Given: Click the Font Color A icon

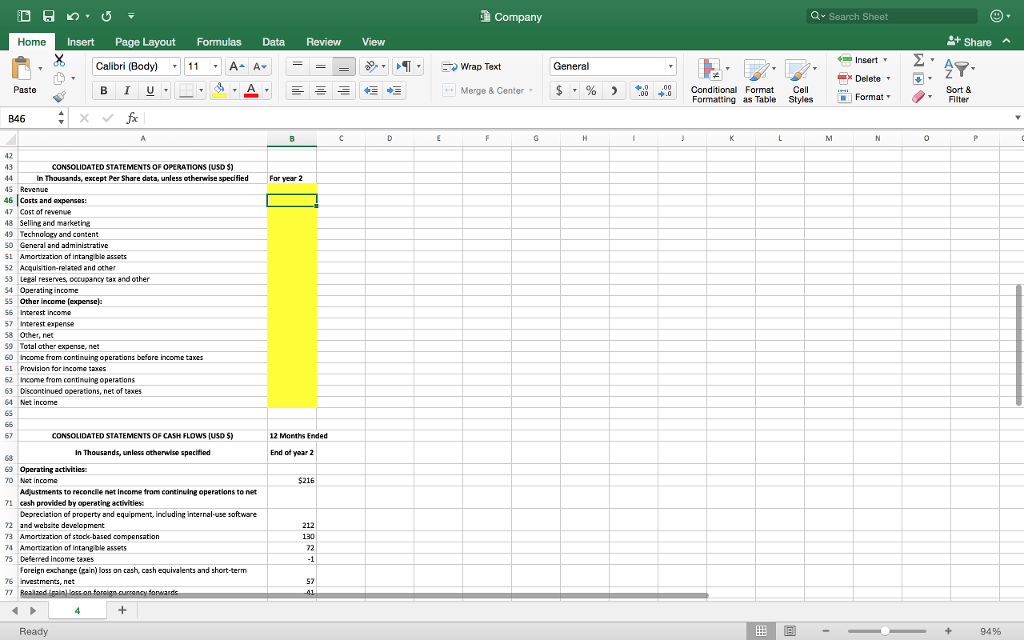Looking at the screenshot, I should [251, 90].
